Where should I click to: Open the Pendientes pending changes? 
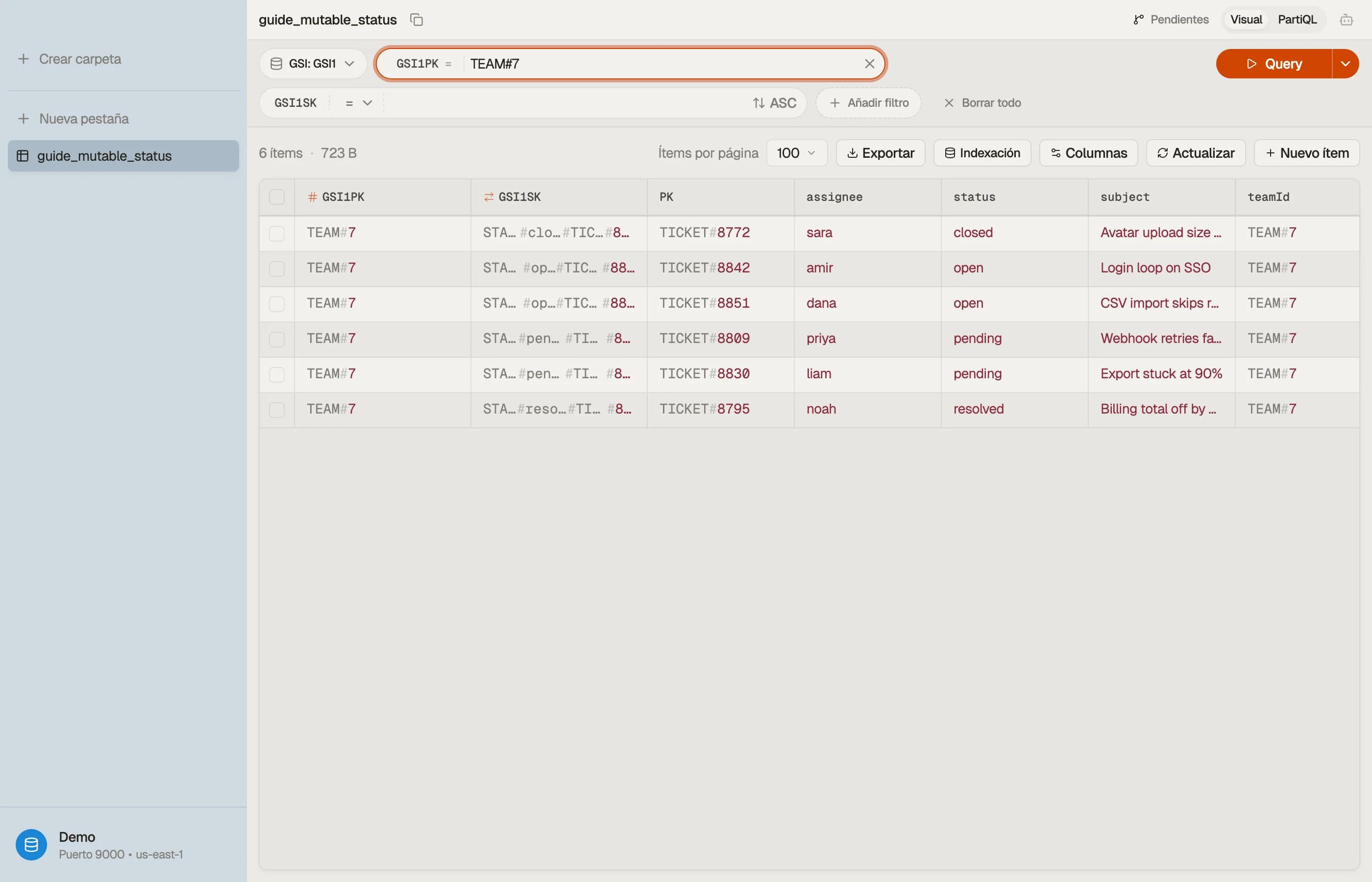tap(1171, 20)
